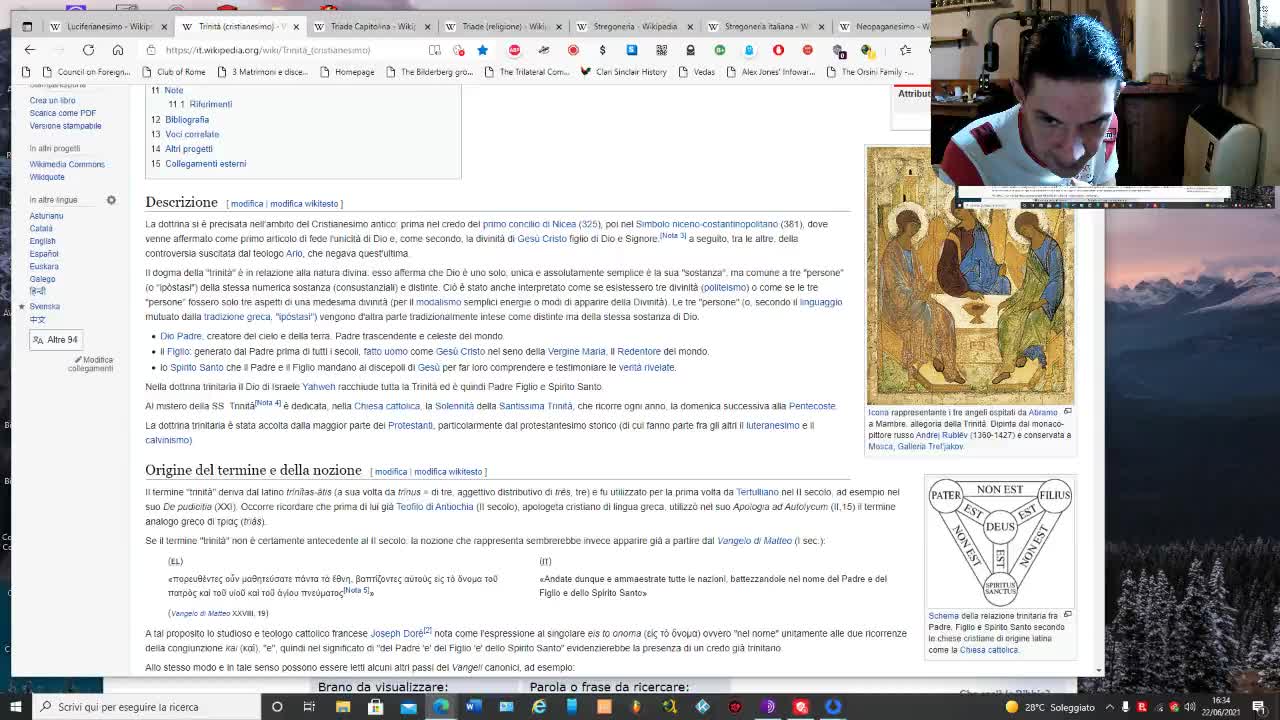Launch File Explorer from taskbar
The width and height of the screenshot is (1280, 720).
pyautogui.click(x=342, y=706)
